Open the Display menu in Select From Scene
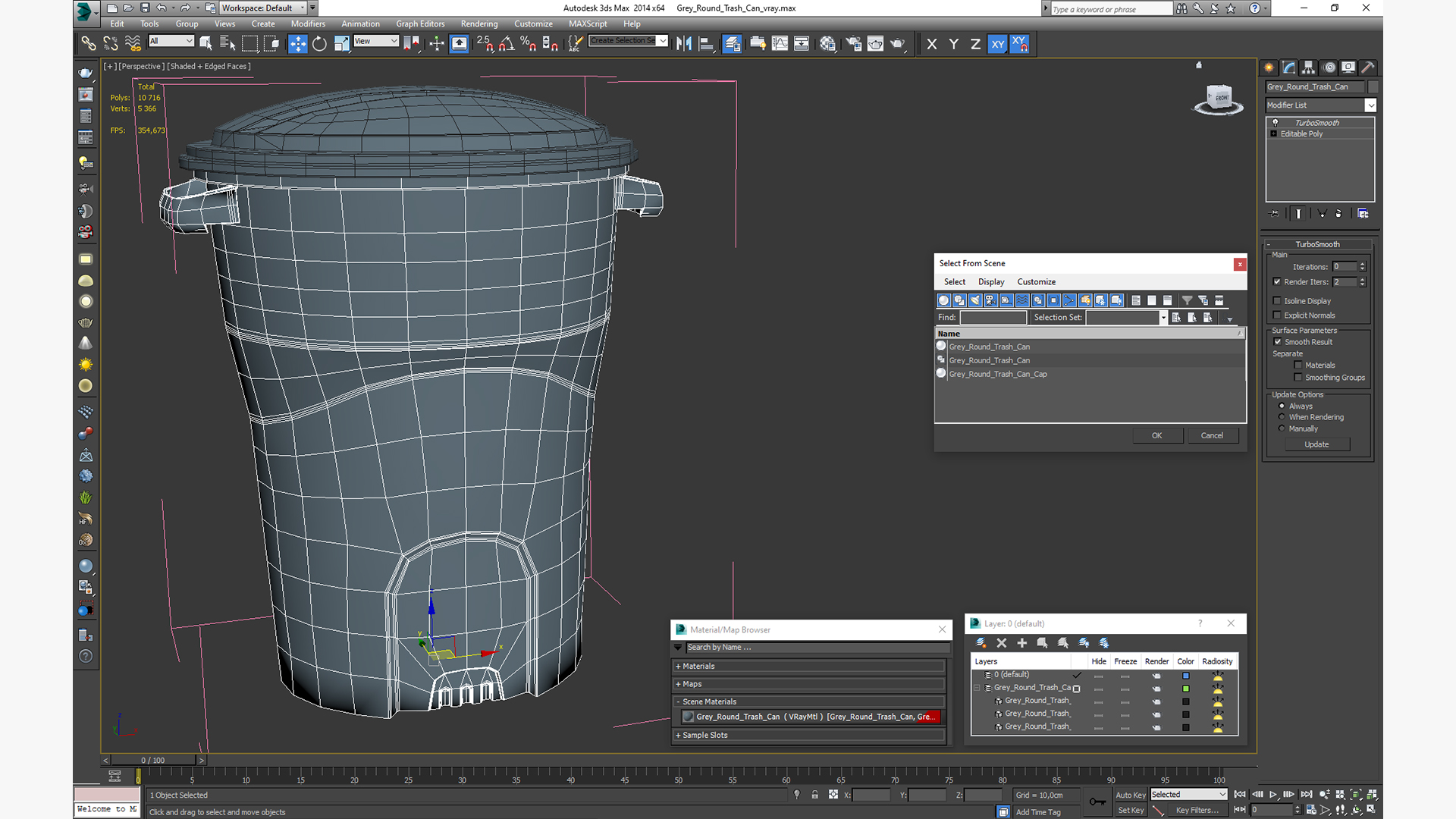The width and height of the screenshot is (1456, 819). (990, 282)
